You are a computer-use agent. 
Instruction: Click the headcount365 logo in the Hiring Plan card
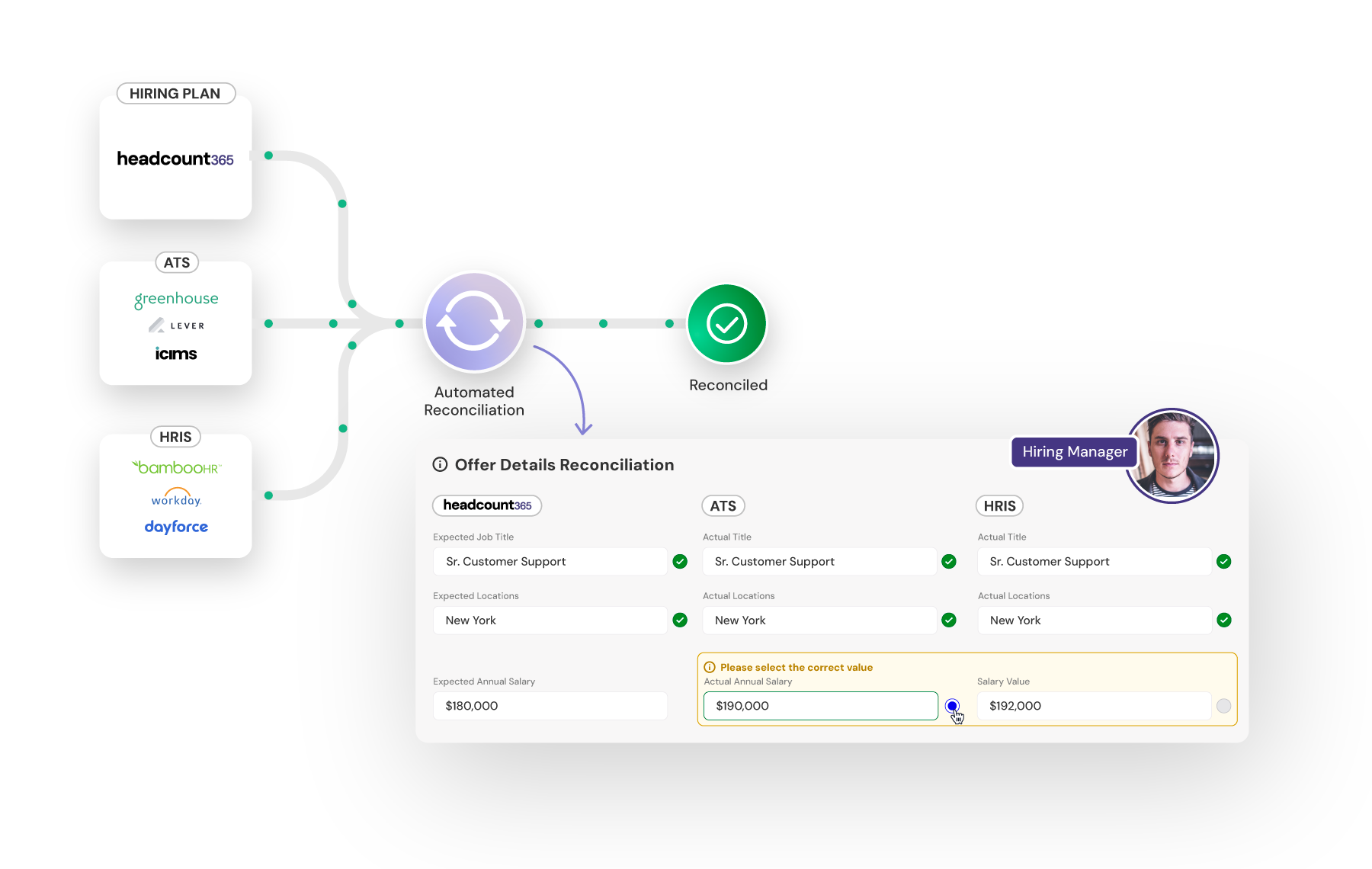175,159
